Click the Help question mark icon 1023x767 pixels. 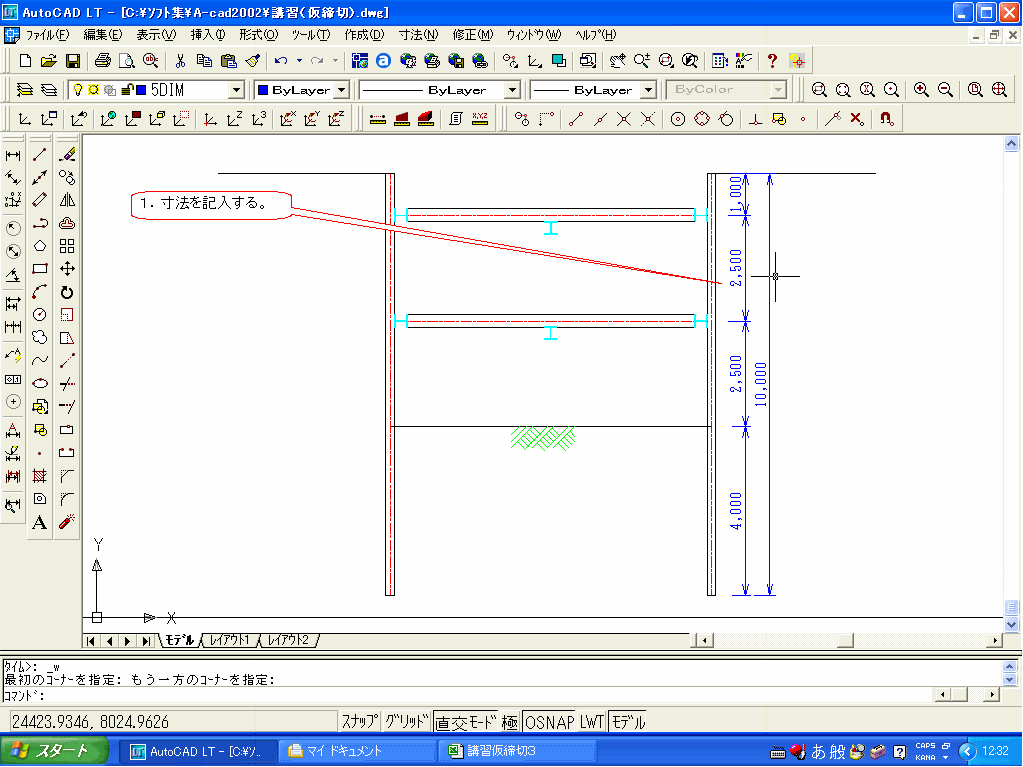pyautogui.click(x=772, y=61)
